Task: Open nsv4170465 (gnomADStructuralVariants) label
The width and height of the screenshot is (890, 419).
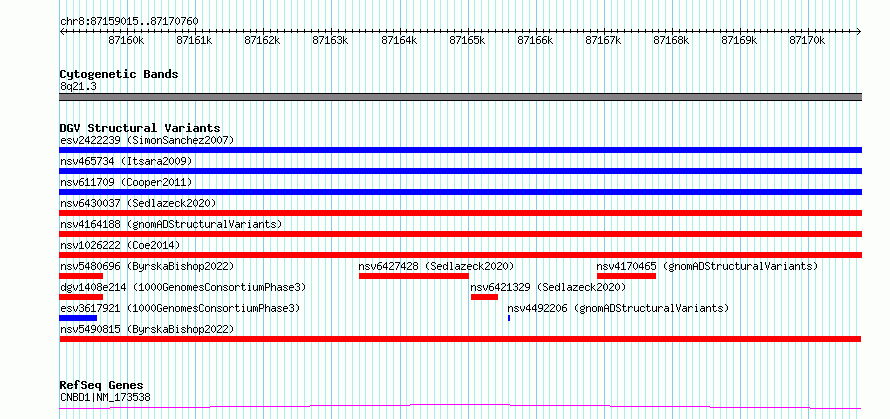Action: pos(707,266)
